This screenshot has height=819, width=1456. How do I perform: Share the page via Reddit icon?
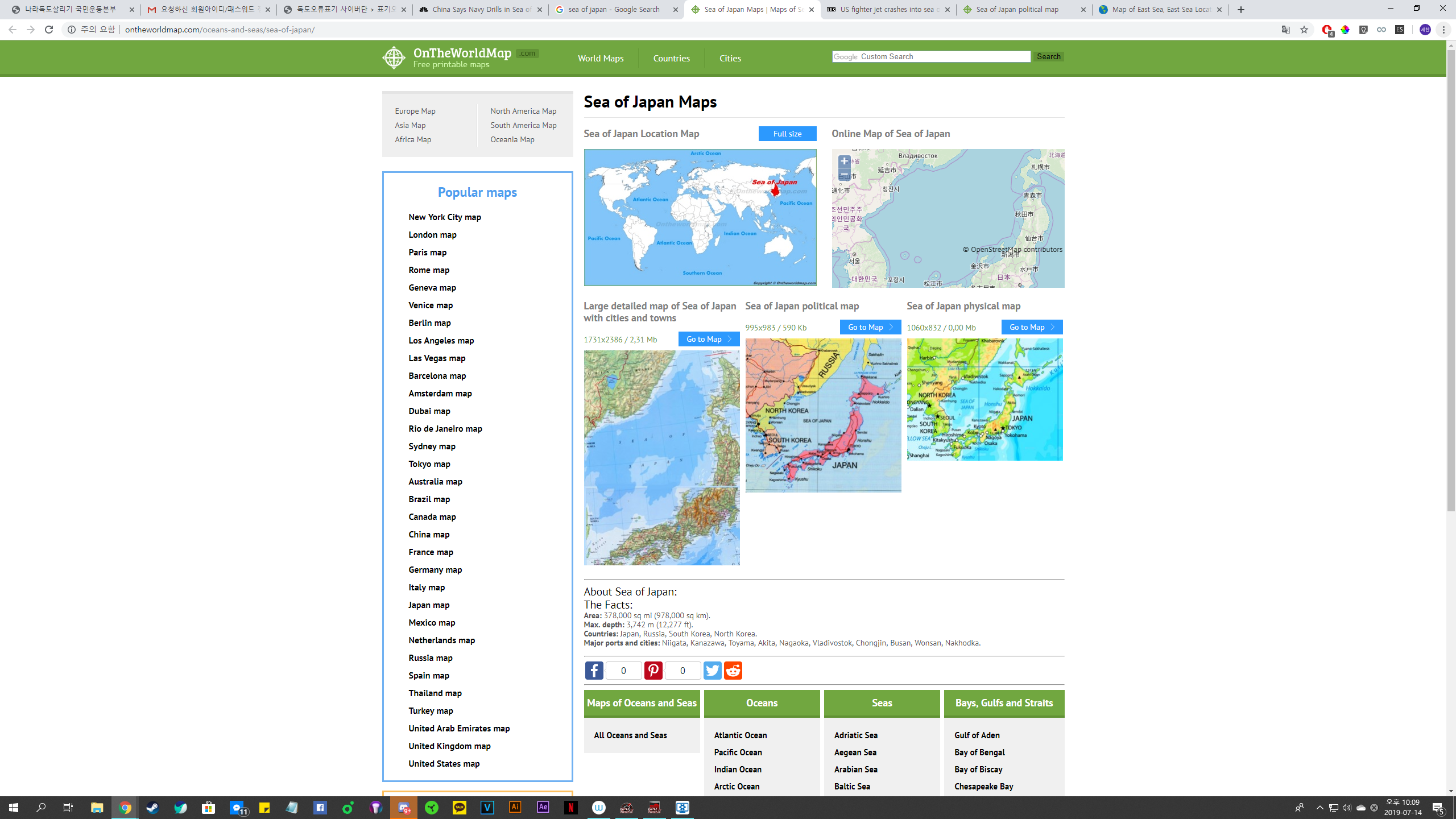733,671
